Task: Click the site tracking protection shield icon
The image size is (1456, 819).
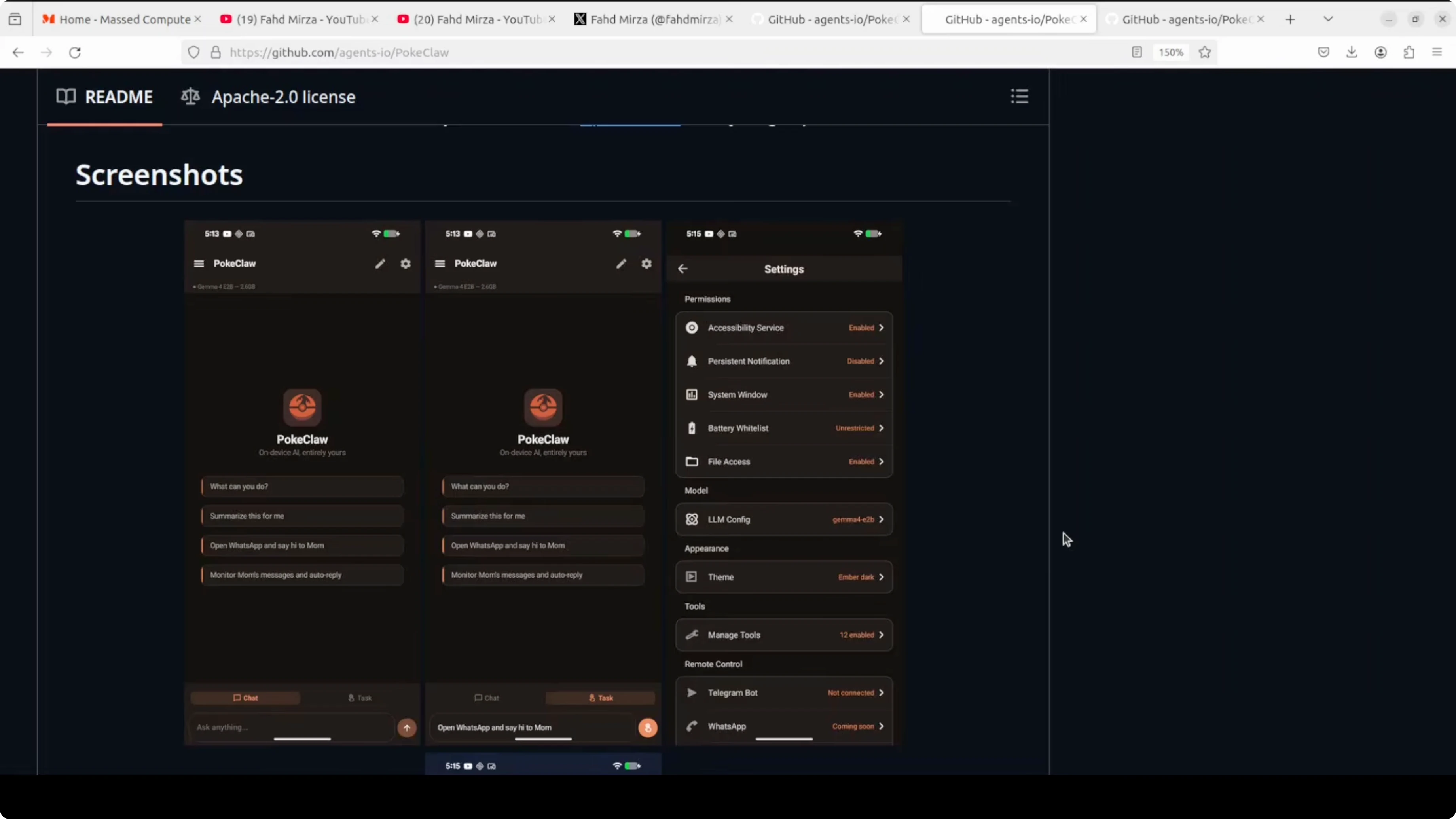Action: click(x=194, y=53)
